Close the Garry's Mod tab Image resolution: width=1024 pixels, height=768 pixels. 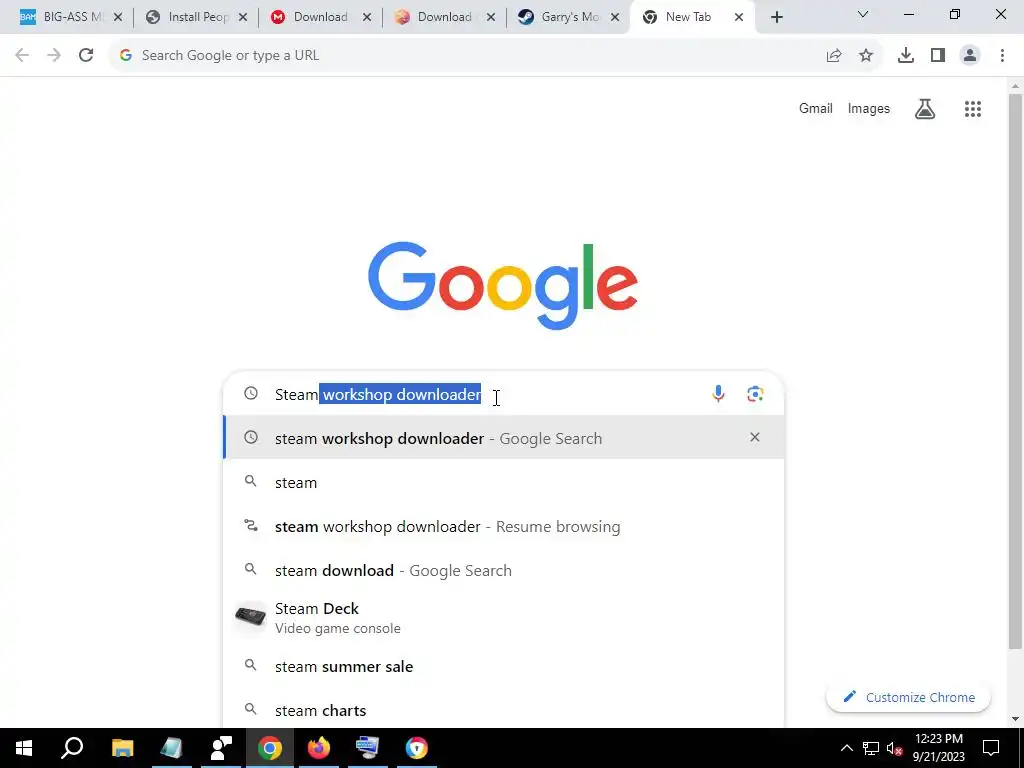tap(615, 18)
